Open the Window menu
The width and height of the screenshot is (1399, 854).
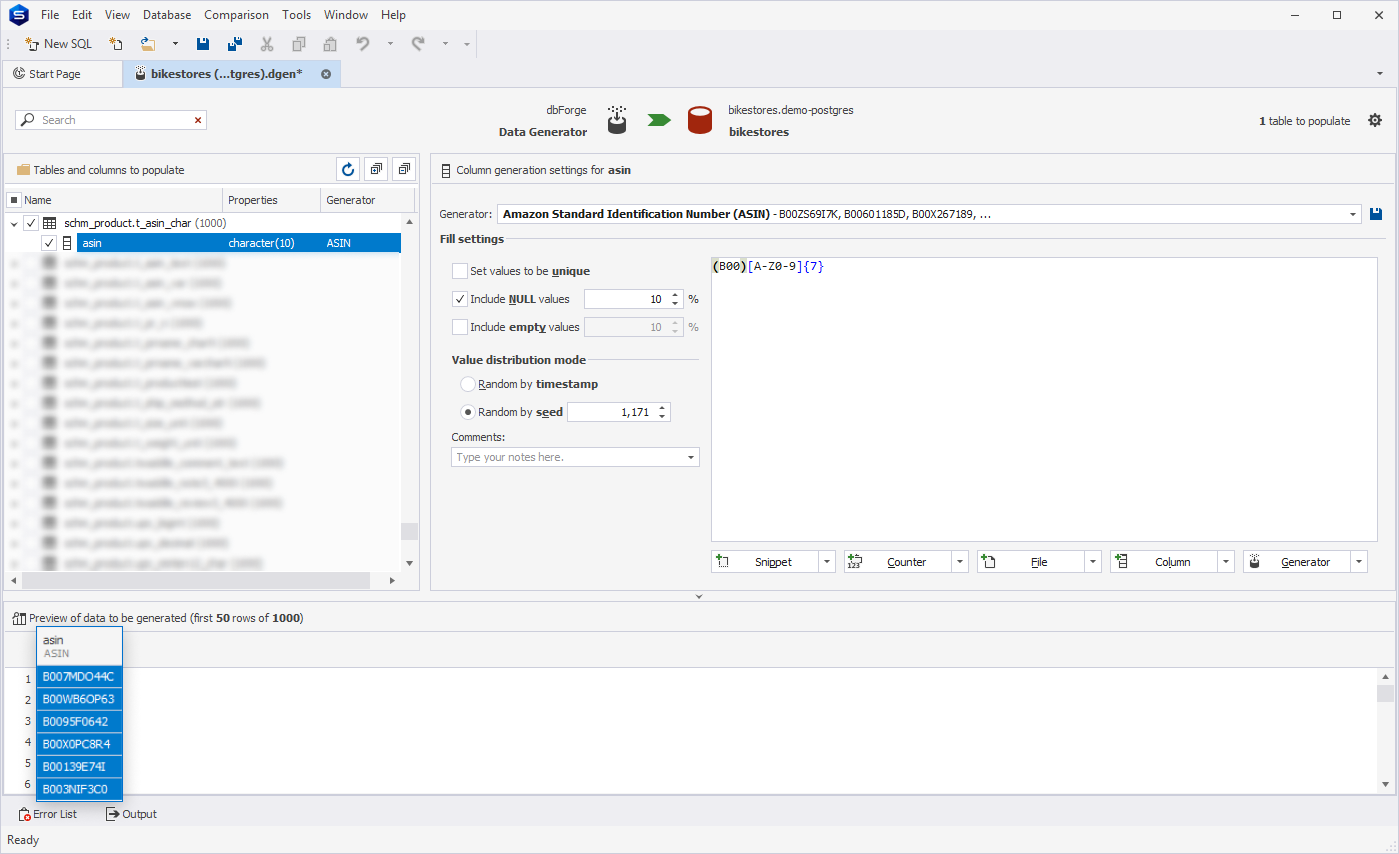tap(346, 15)
